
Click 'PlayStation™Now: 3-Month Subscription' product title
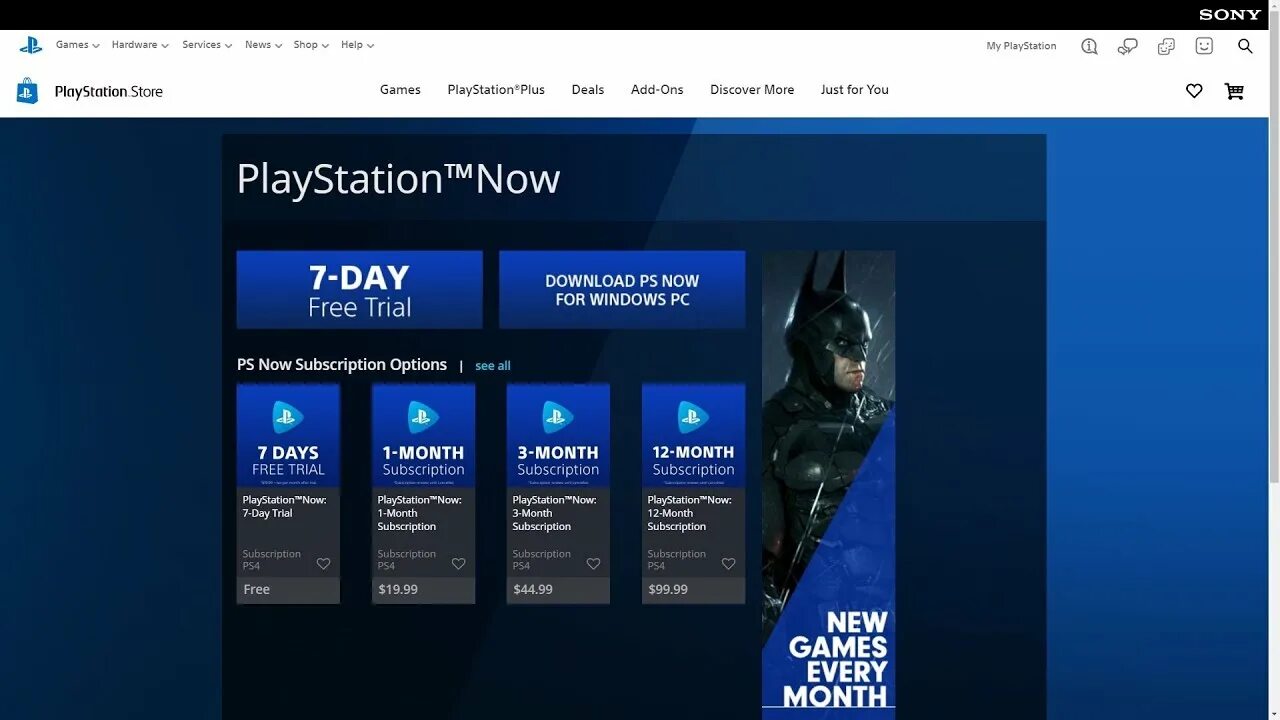[x=554, y=513]
